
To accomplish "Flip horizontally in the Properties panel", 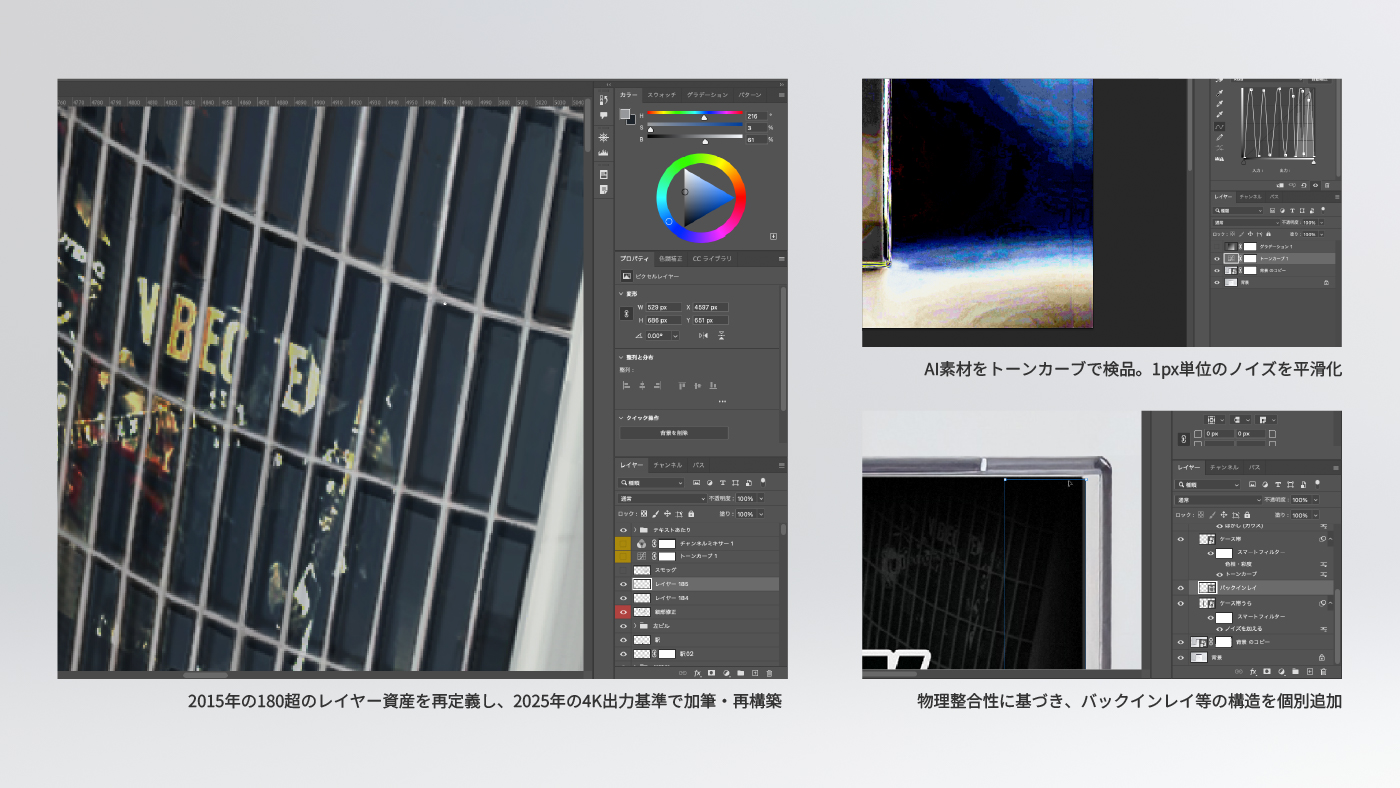I will [x=703, y=336].
